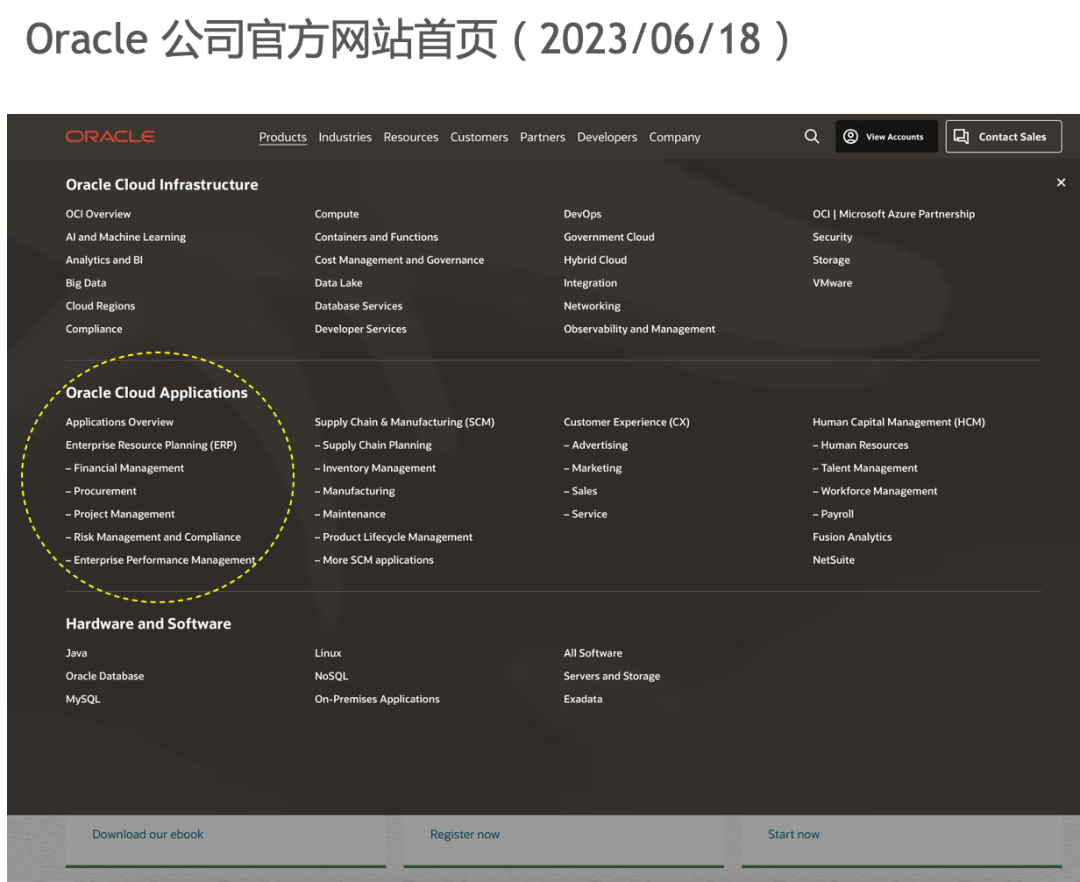Go to Oracle Database
This screenshot has width=1080, height=882.
pos(105,676)
